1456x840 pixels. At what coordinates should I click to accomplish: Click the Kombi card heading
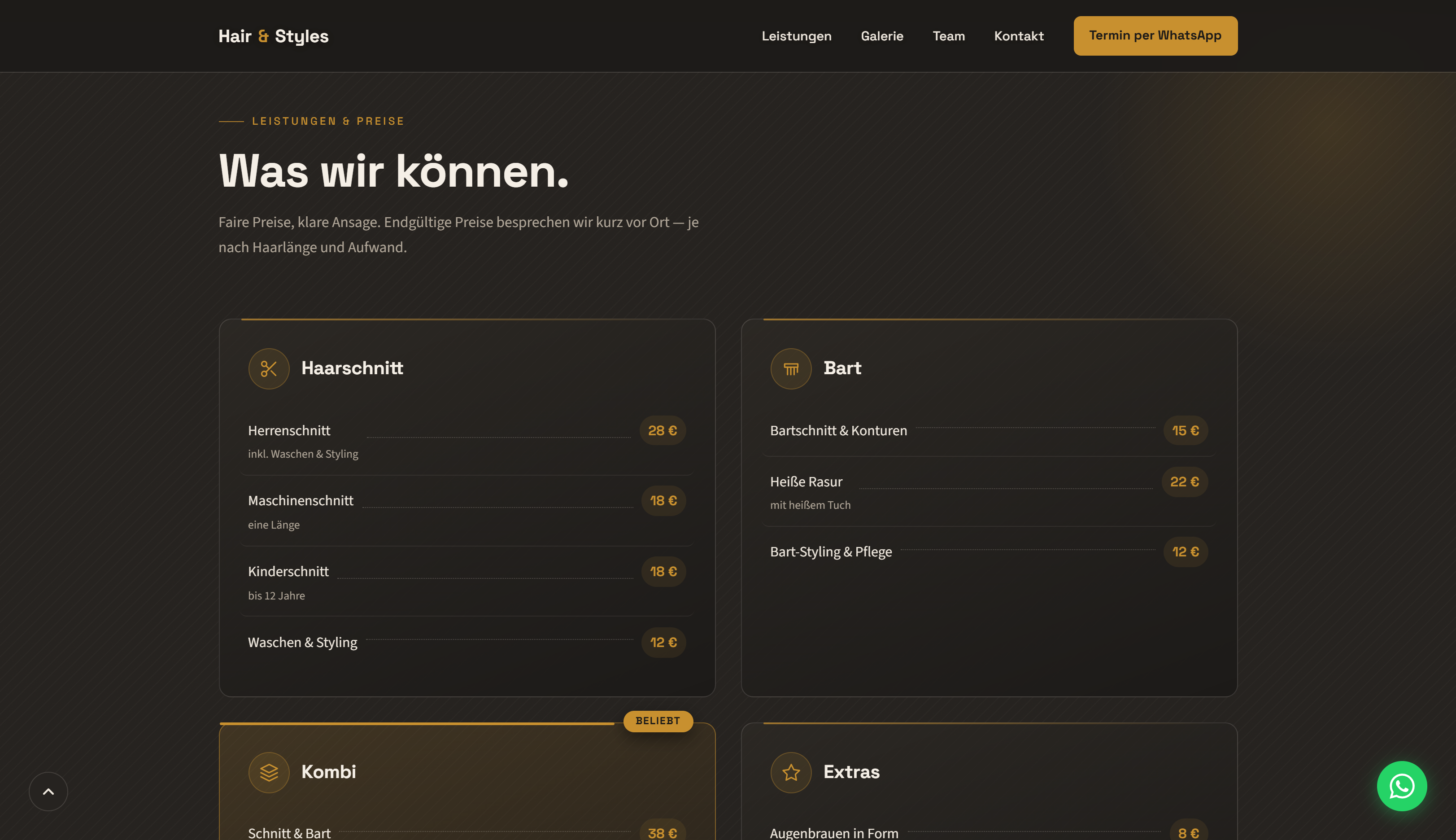[328, 772]
